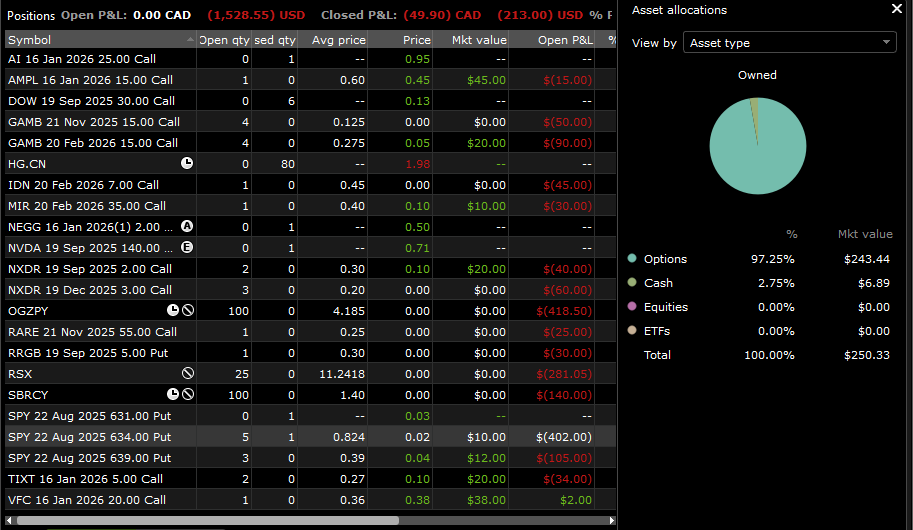
Task: Click the Owned pie chart
Action: 758,146
